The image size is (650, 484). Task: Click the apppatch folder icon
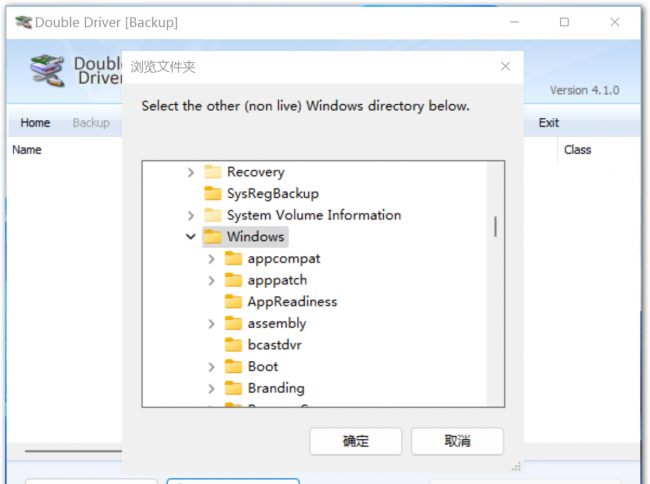[233, 280]
